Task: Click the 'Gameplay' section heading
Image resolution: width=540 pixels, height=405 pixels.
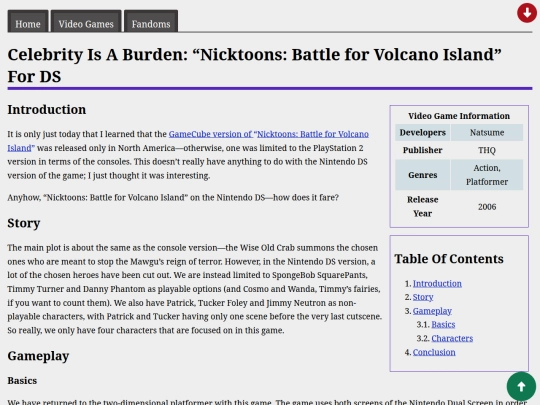Action: tap(38, 356)
